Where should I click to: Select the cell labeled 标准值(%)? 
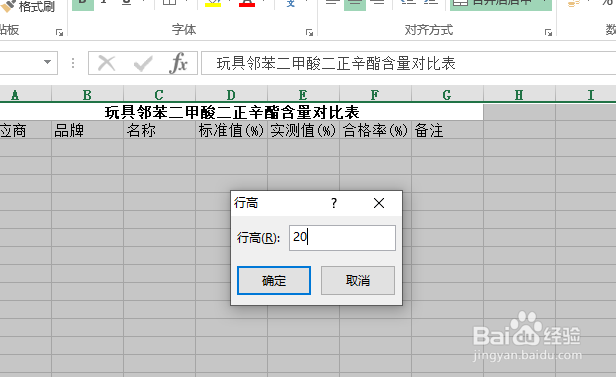point(231,130)
